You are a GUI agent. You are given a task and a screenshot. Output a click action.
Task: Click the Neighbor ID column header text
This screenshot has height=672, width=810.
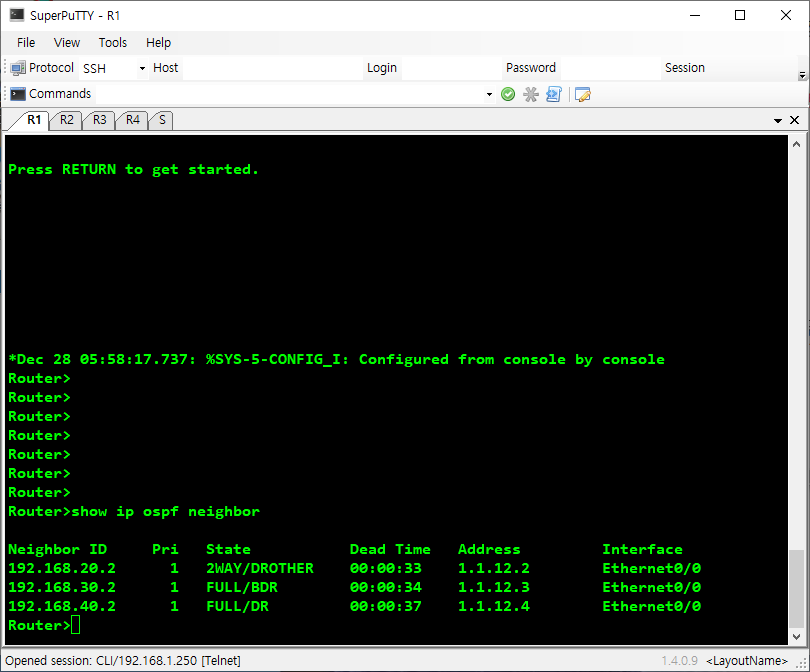pyautogui.click(x=58, y=549)
